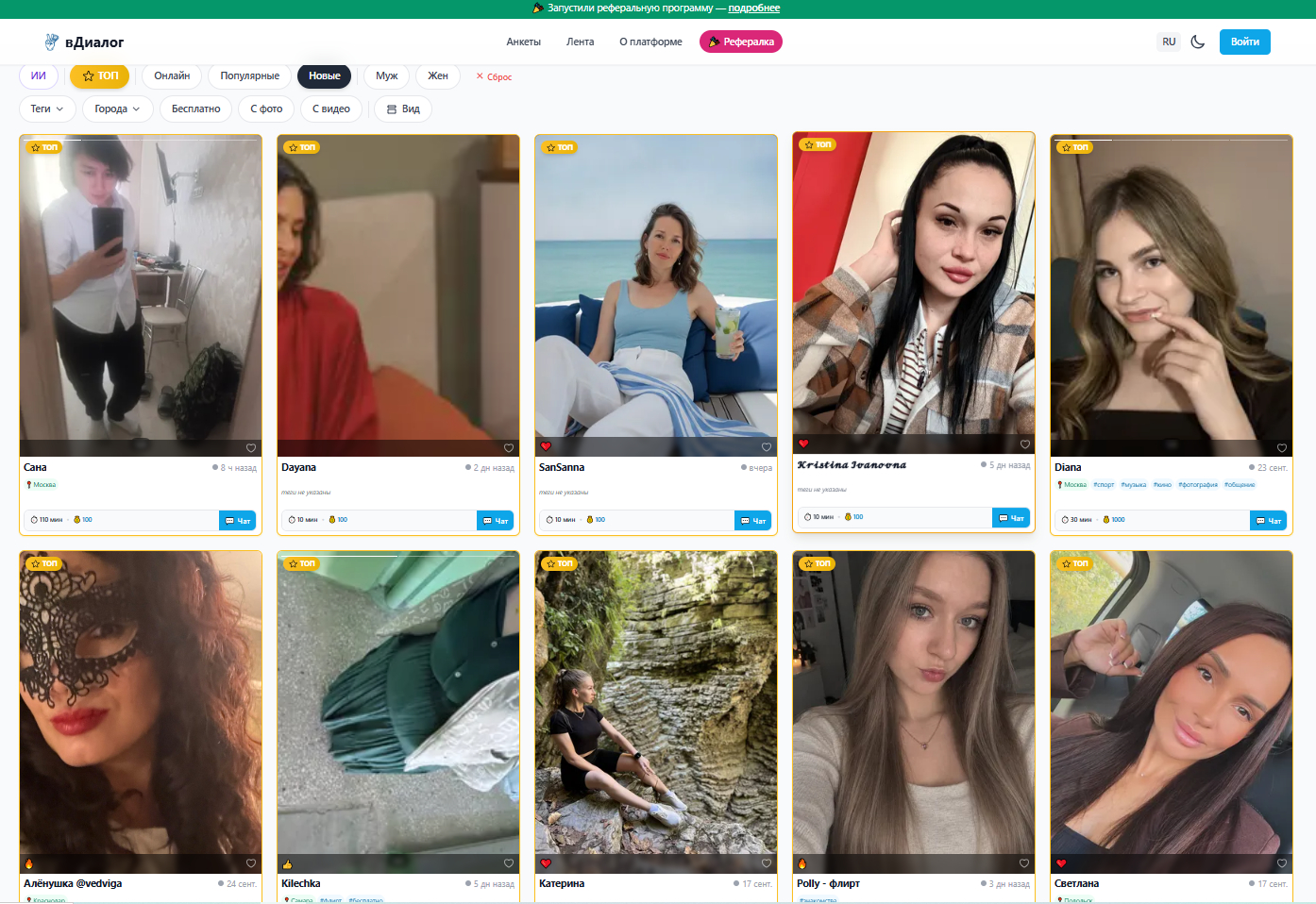Open the Анкеты nav item
This screenshot has width=1316, height=904.
[x=524, y=42]
